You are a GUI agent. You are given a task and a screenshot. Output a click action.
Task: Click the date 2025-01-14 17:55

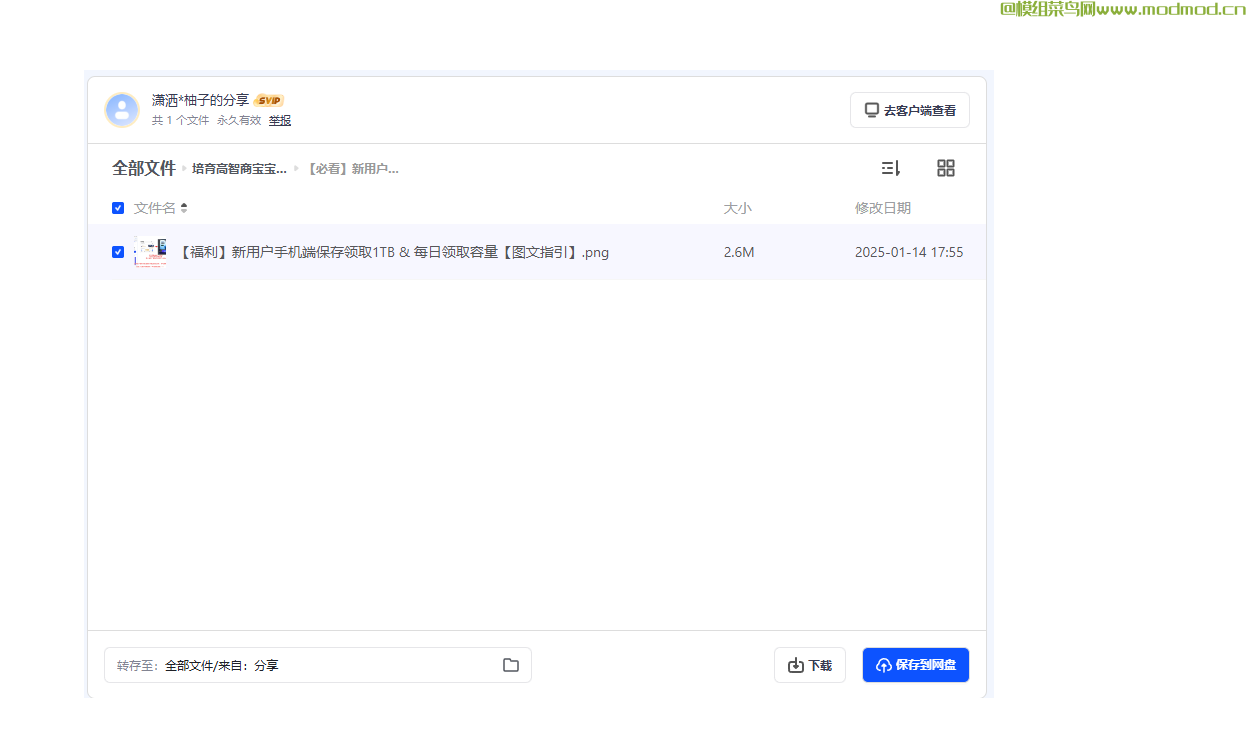[x=909, y=252]
